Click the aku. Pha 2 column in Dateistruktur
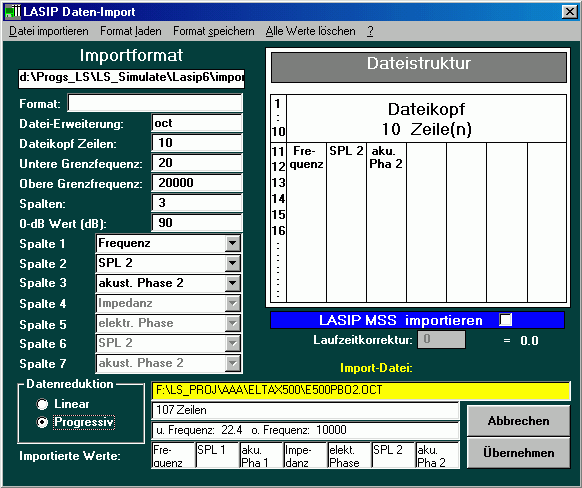 point(386,222)
